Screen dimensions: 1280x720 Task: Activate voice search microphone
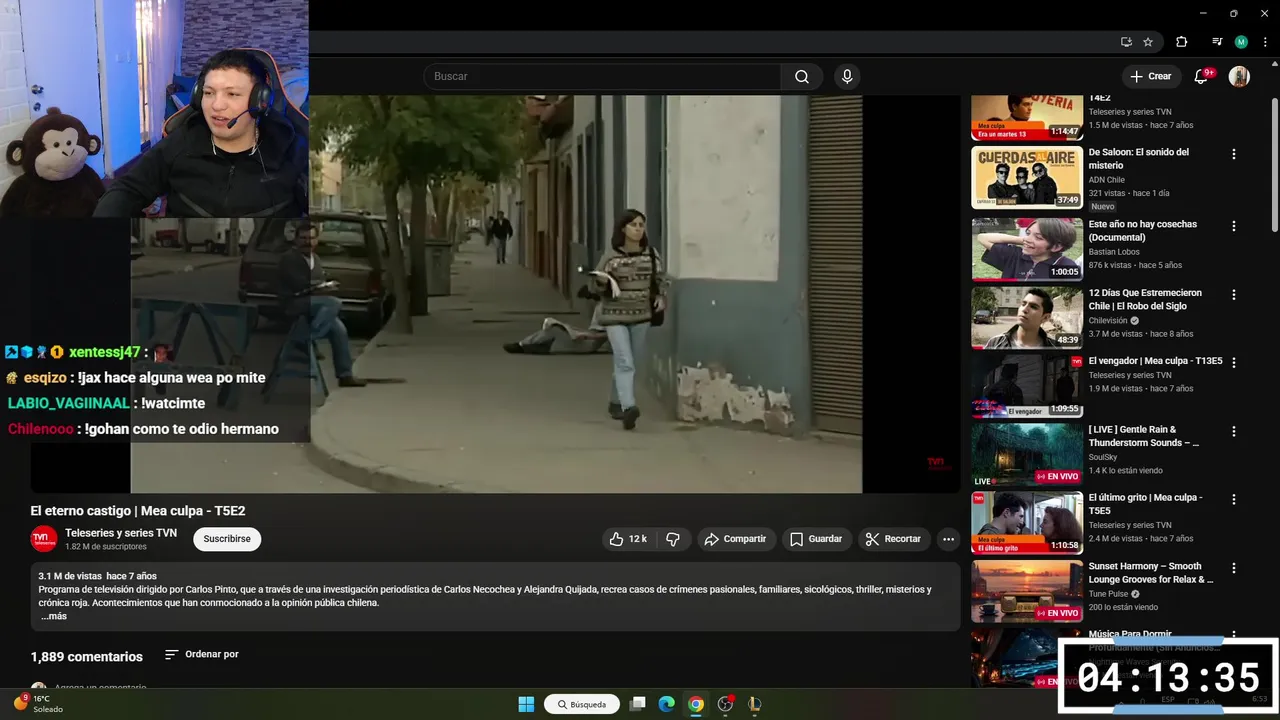coord(847,76)
